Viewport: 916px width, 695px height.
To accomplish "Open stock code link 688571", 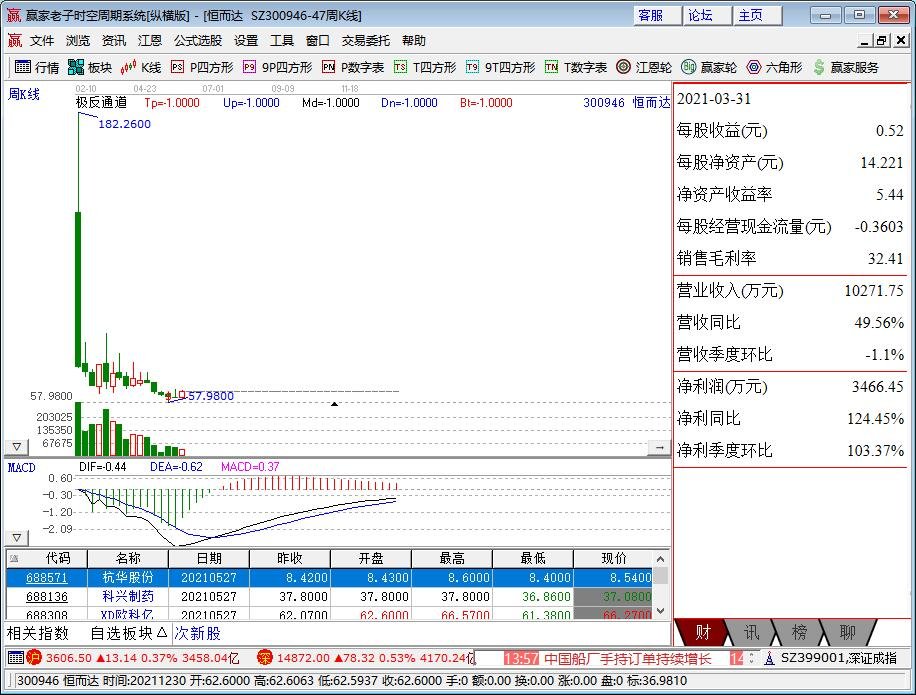I will click(x=47, y=578).
